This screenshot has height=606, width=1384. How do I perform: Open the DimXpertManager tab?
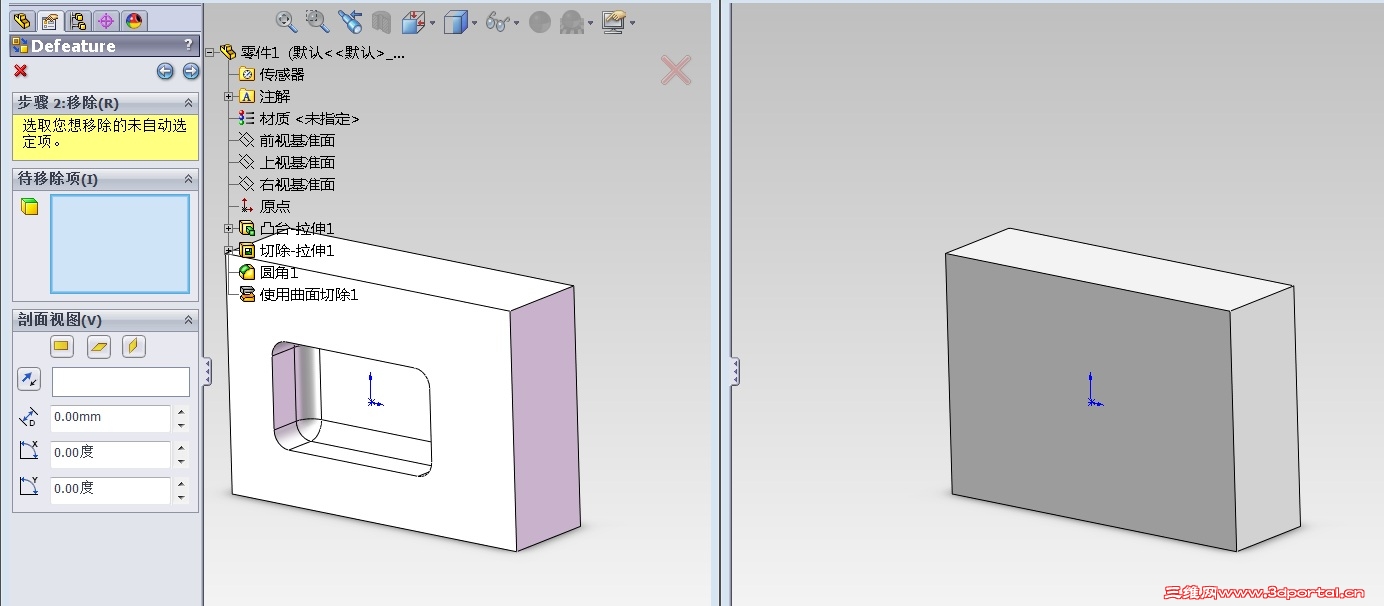coord(105,20)
